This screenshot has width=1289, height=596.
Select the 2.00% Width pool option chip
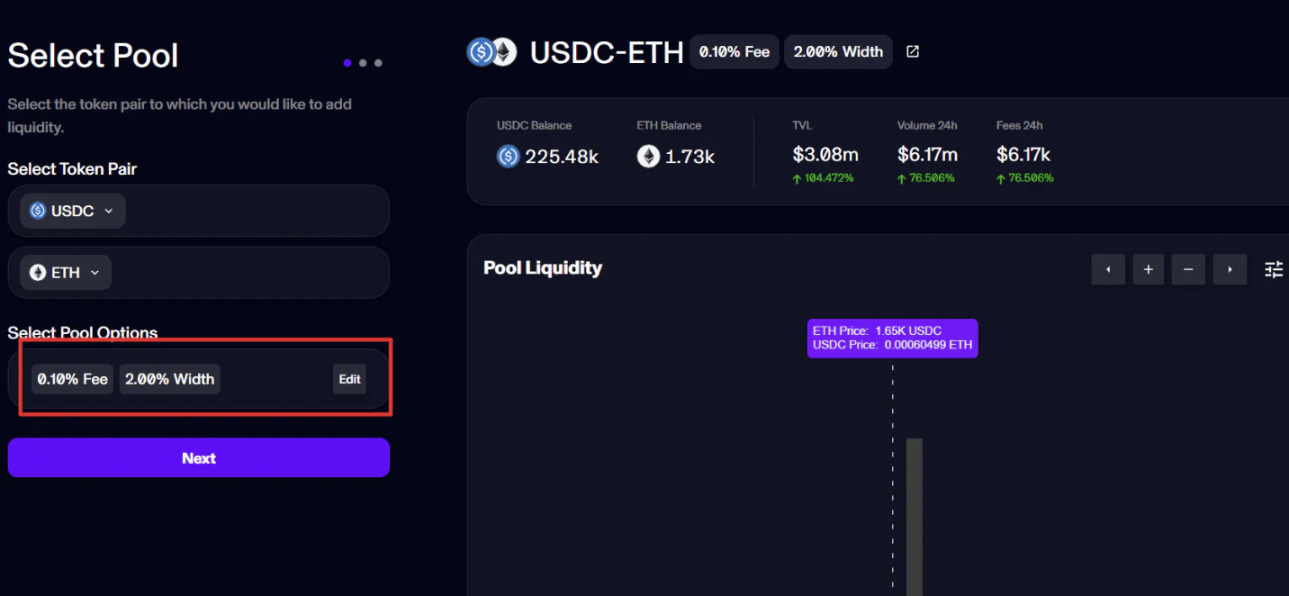(169, 379)
